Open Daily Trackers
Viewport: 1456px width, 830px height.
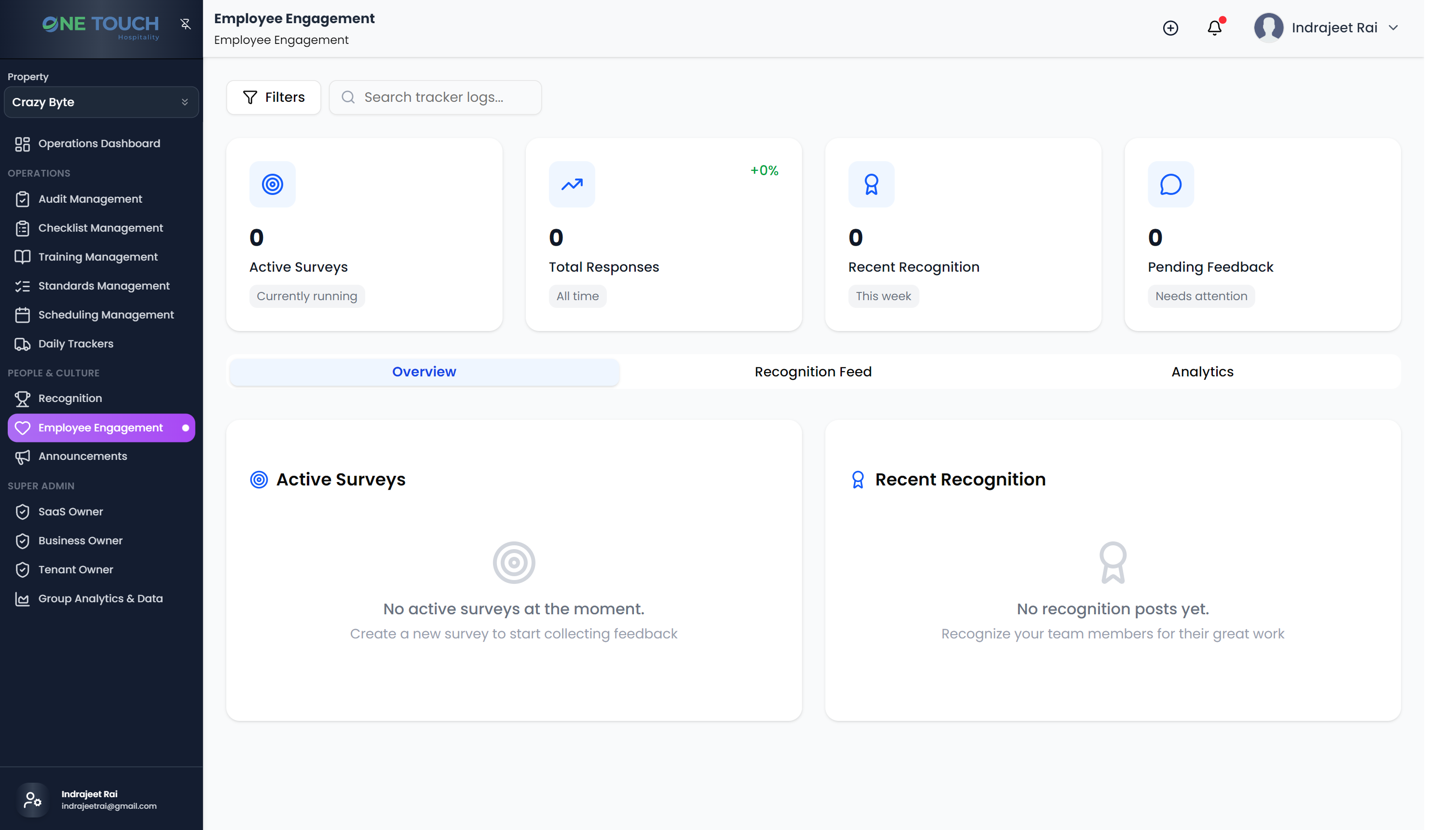pos(75,343)
